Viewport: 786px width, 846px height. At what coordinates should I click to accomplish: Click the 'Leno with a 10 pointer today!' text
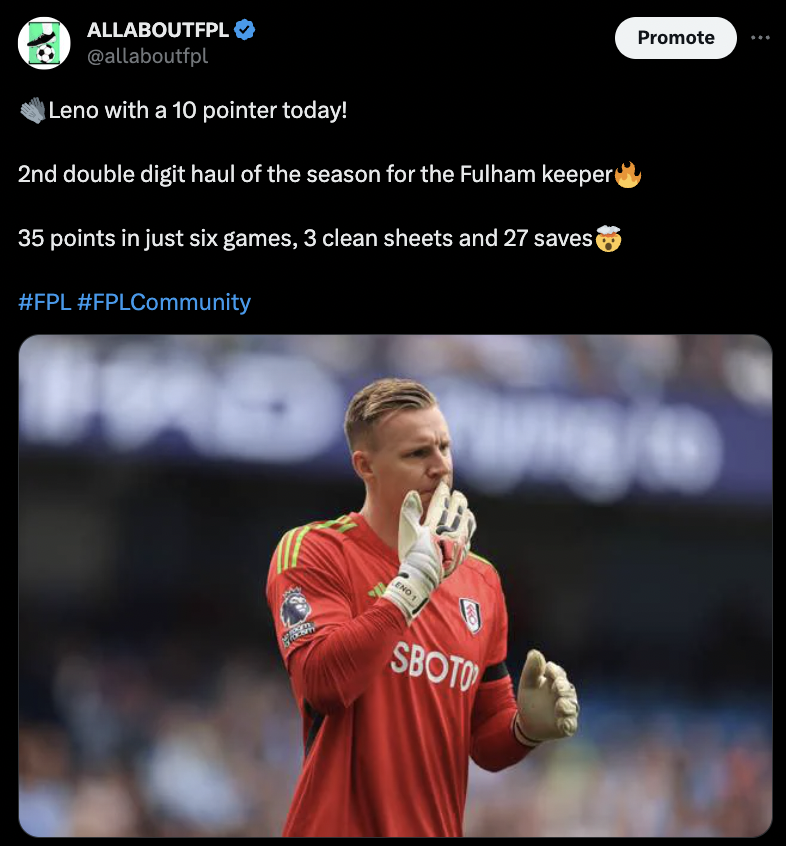[197, 111]
